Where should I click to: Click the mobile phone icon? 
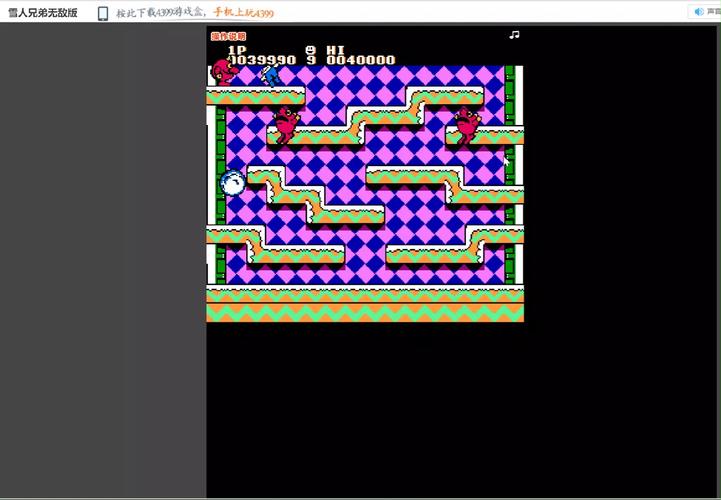103,13
